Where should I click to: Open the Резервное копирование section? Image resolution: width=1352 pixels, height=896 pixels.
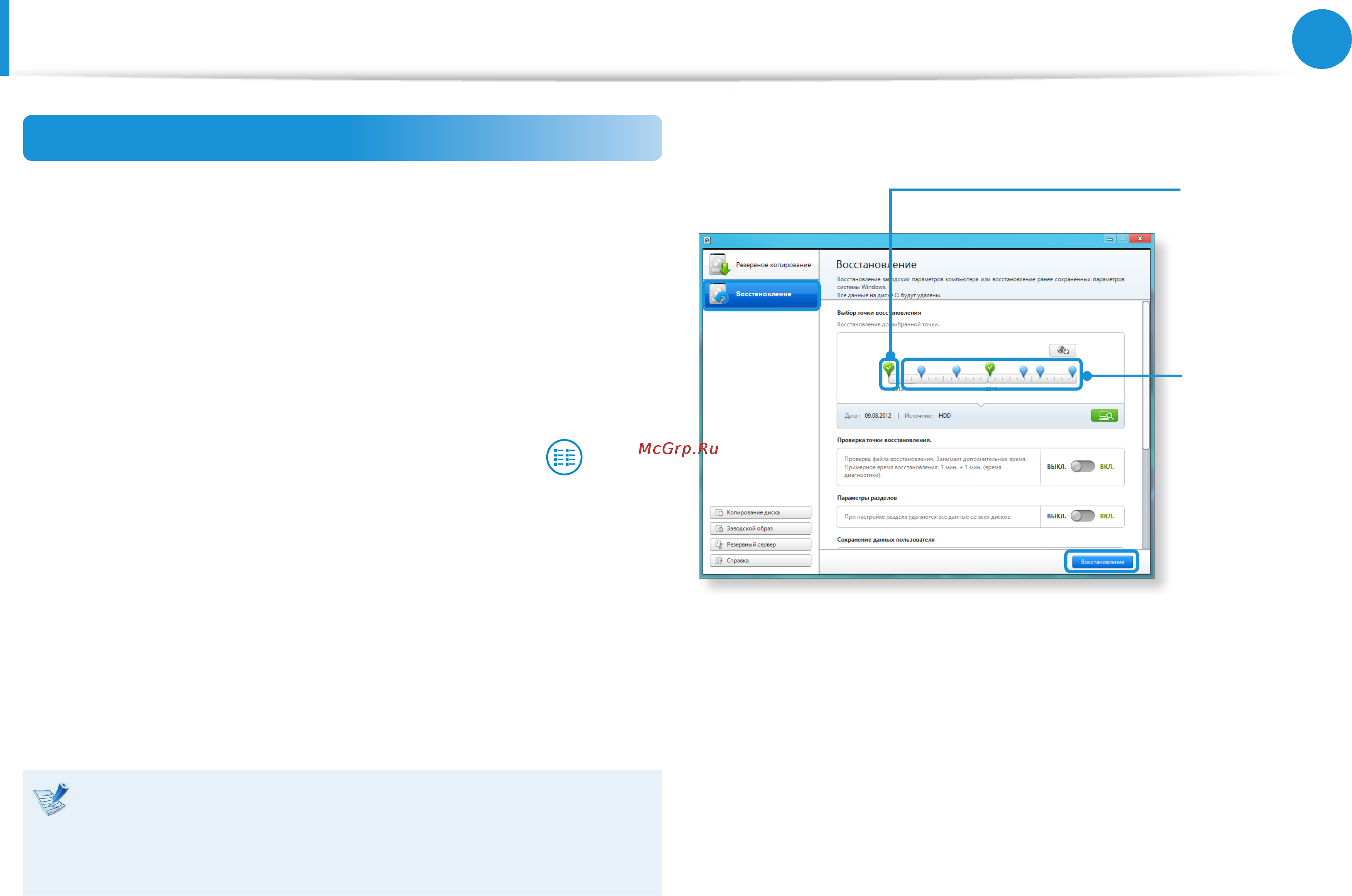(x=761, y=265)
